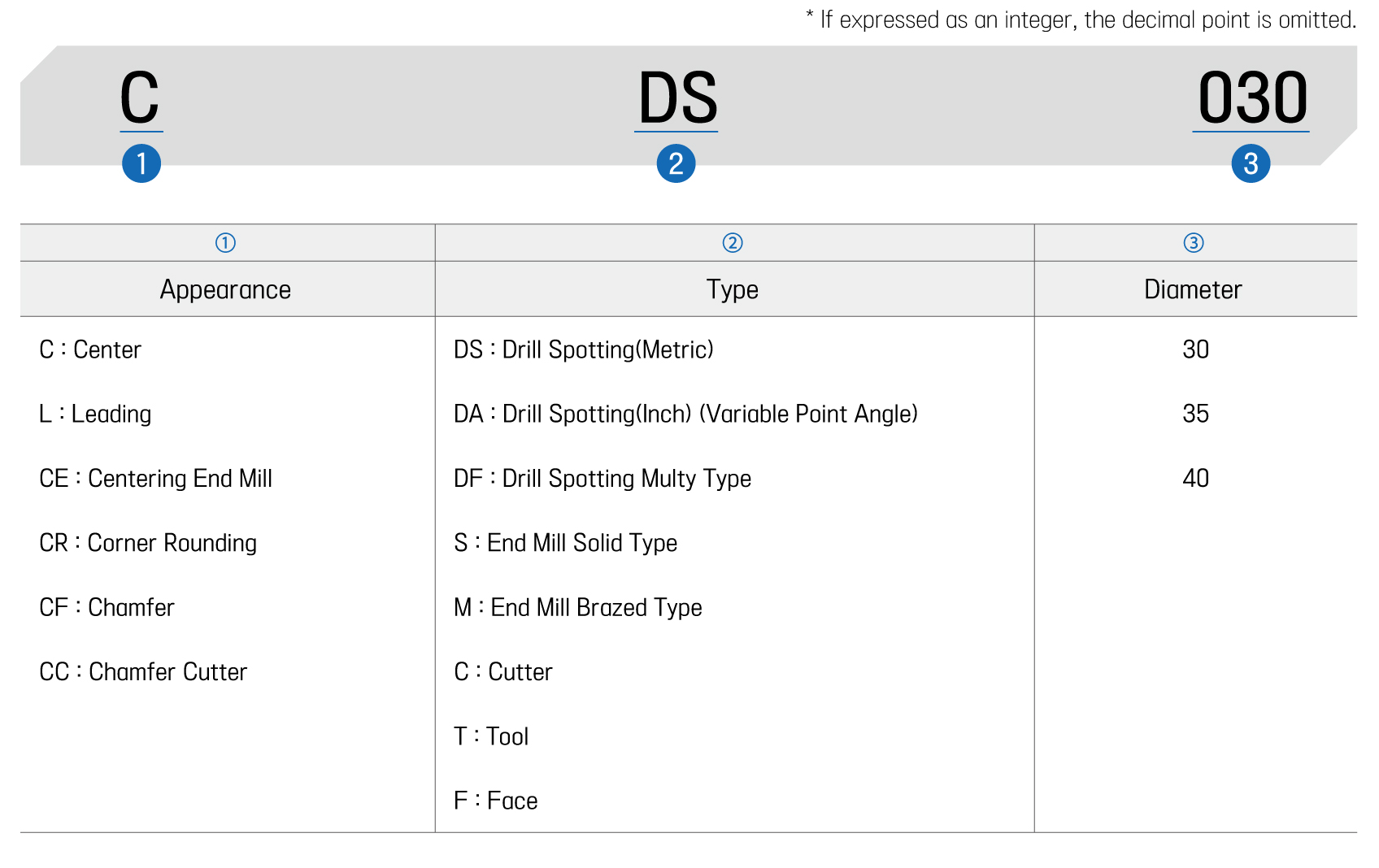1379x868 pixels.
Task: Click the large "DS" code segment
Action: [x=677, y=98]
